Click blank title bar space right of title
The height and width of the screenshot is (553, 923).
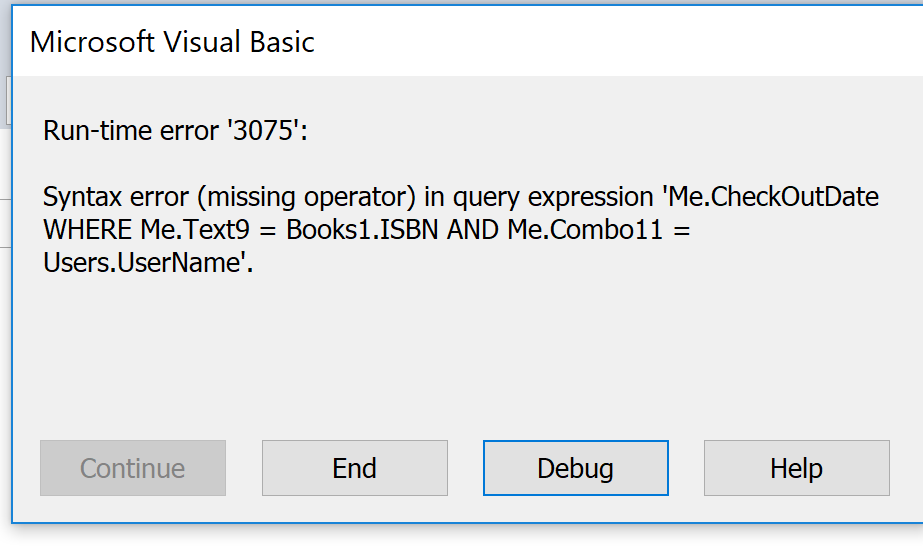618,42
